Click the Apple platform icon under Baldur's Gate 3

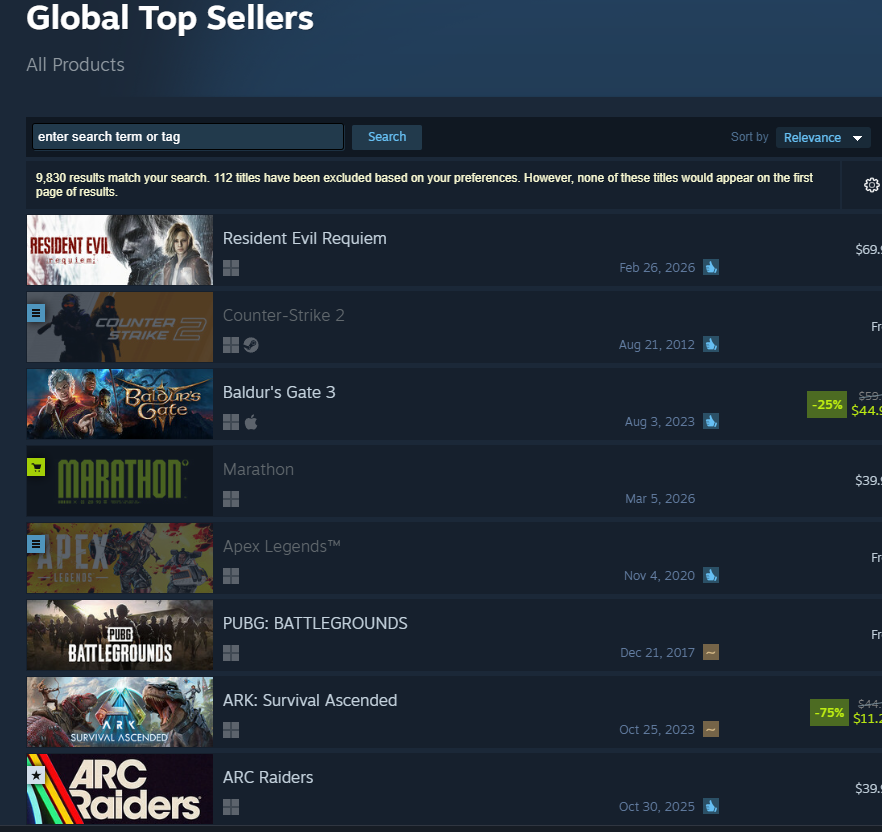pyautogui.click(x=251, y=422)
